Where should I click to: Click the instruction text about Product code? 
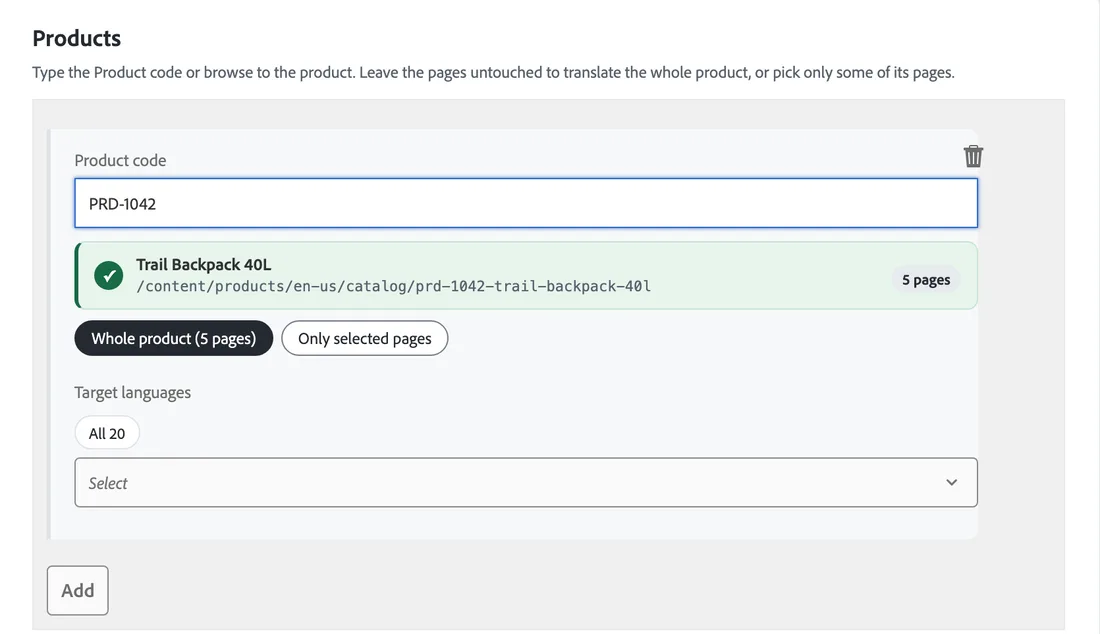tap(493, 72)
